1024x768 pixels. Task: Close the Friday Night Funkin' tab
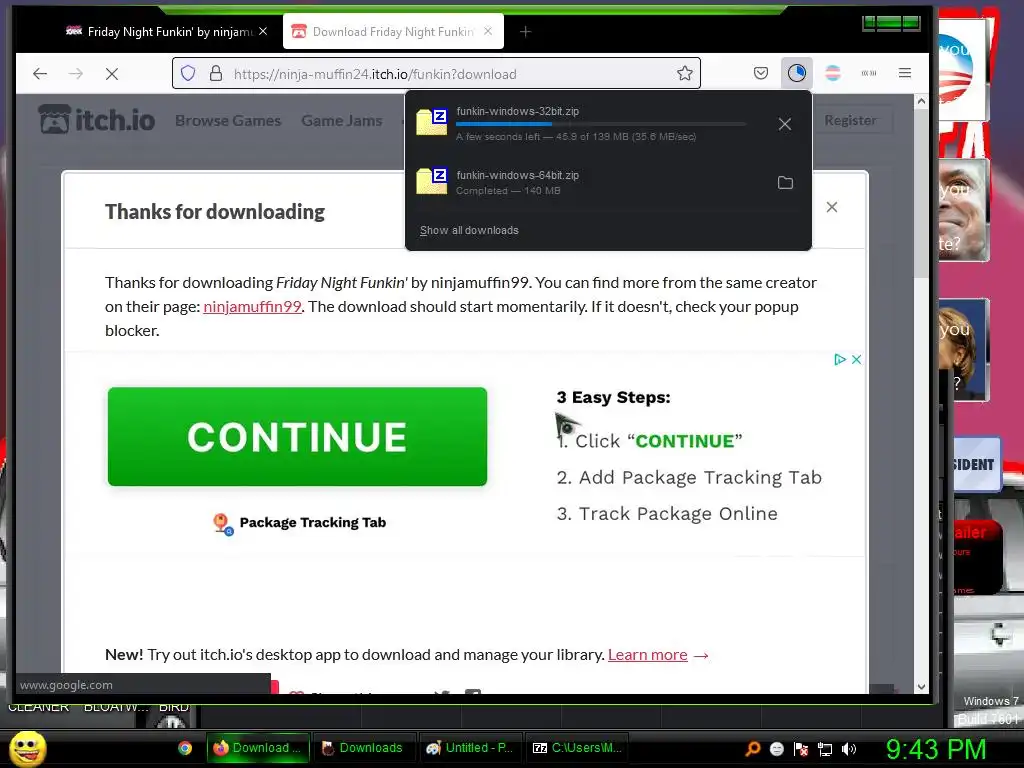[263, 31]
